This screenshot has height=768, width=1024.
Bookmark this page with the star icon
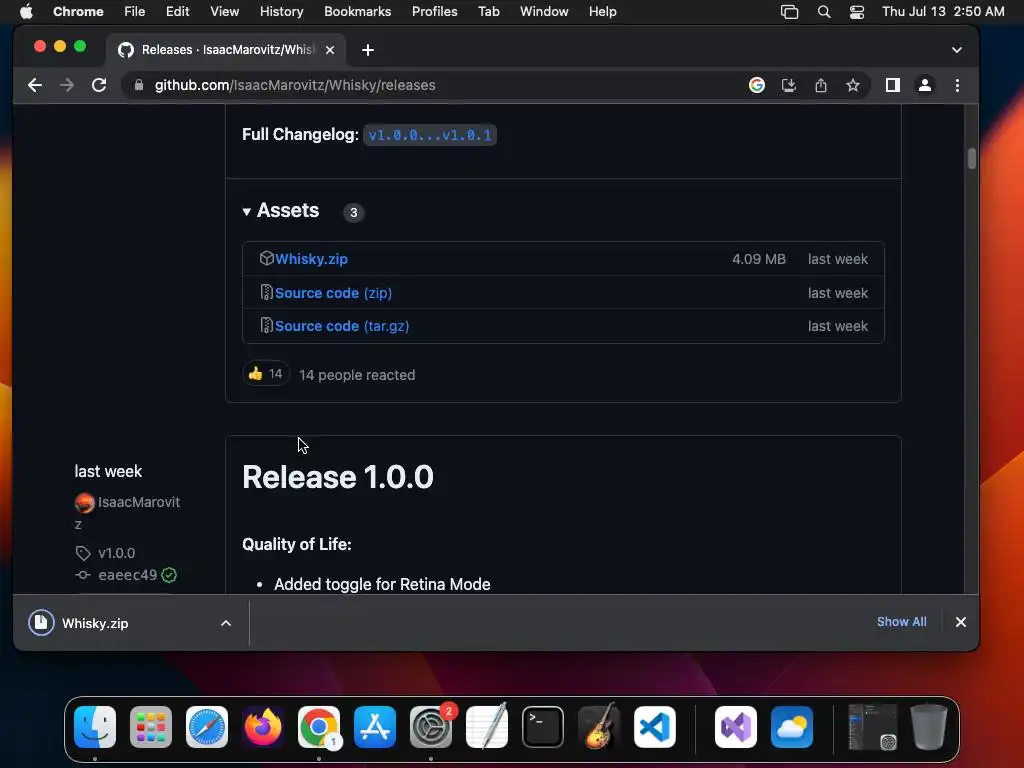click(x=853, y=85)
